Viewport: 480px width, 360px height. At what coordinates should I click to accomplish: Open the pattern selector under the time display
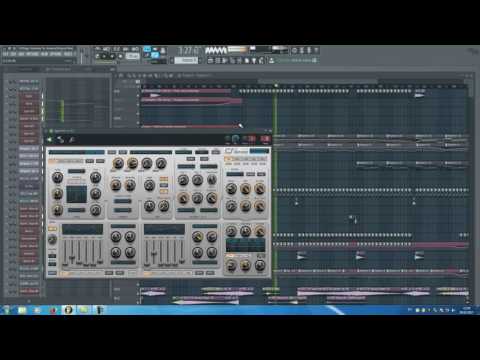(187, 60)
